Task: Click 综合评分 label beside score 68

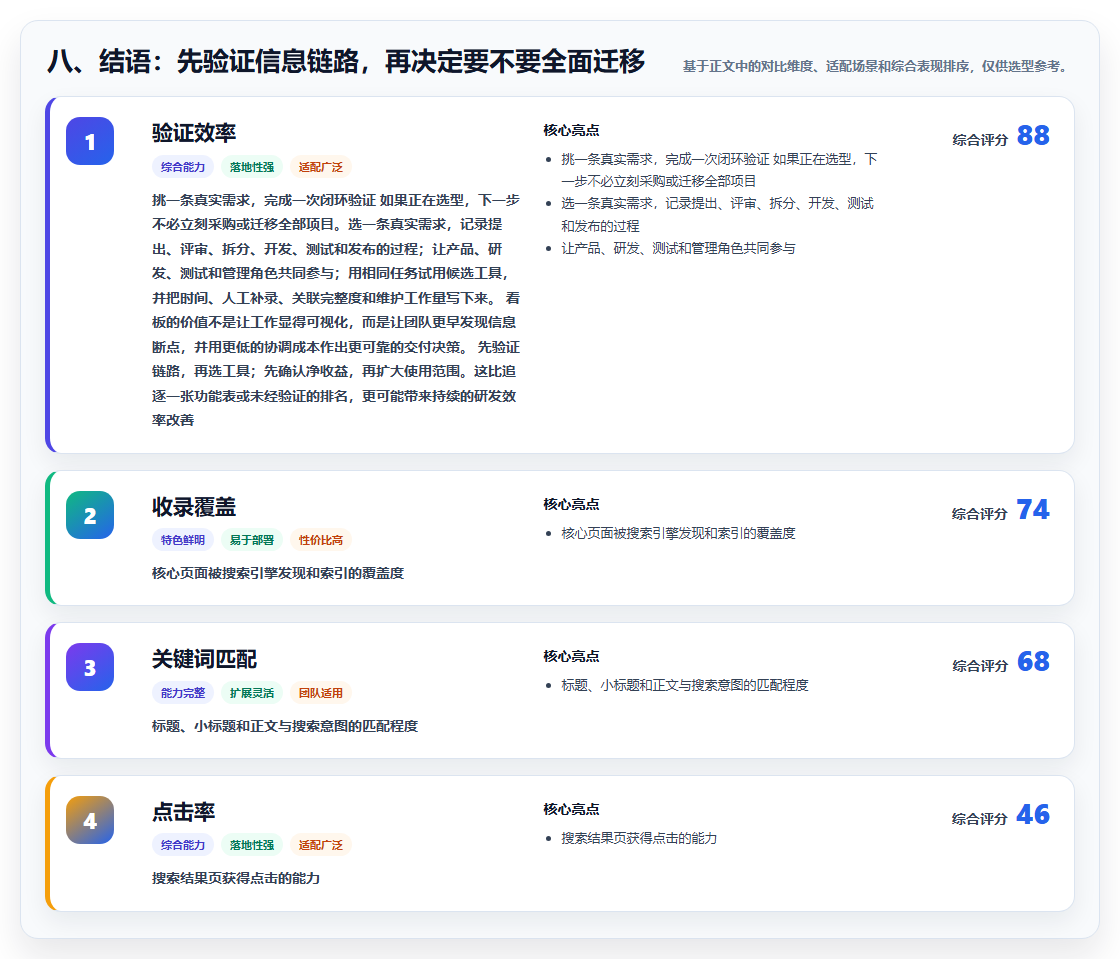Action: 980,666
